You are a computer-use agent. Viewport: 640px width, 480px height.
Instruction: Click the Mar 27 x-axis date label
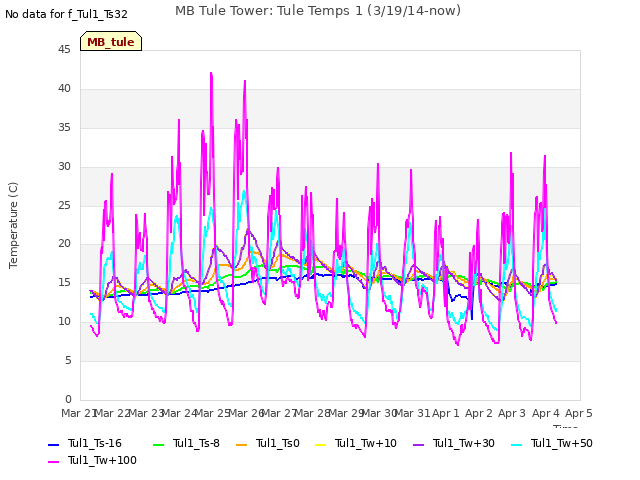[x=279, y=413]
